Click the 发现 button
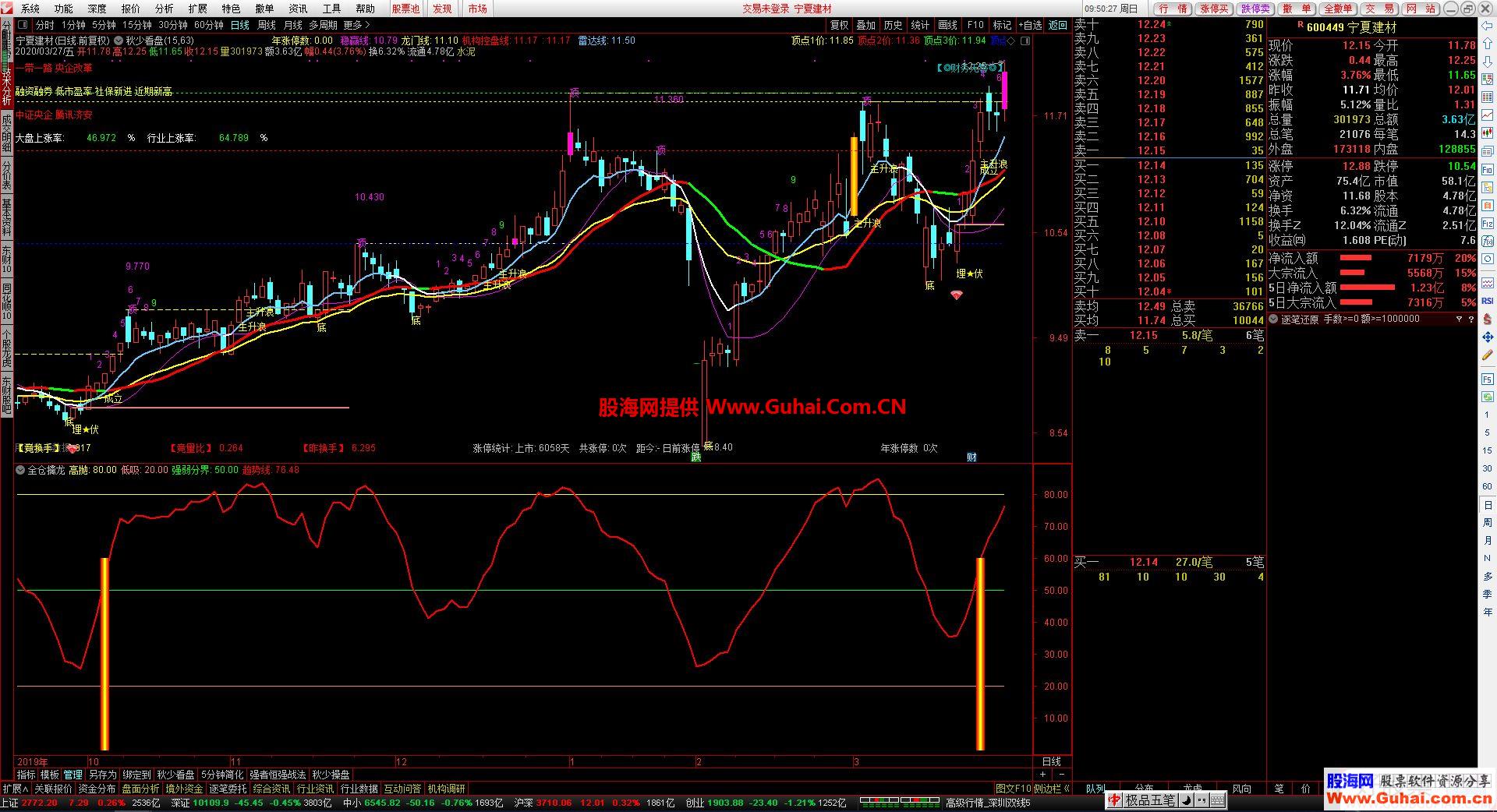 (442, 9)
